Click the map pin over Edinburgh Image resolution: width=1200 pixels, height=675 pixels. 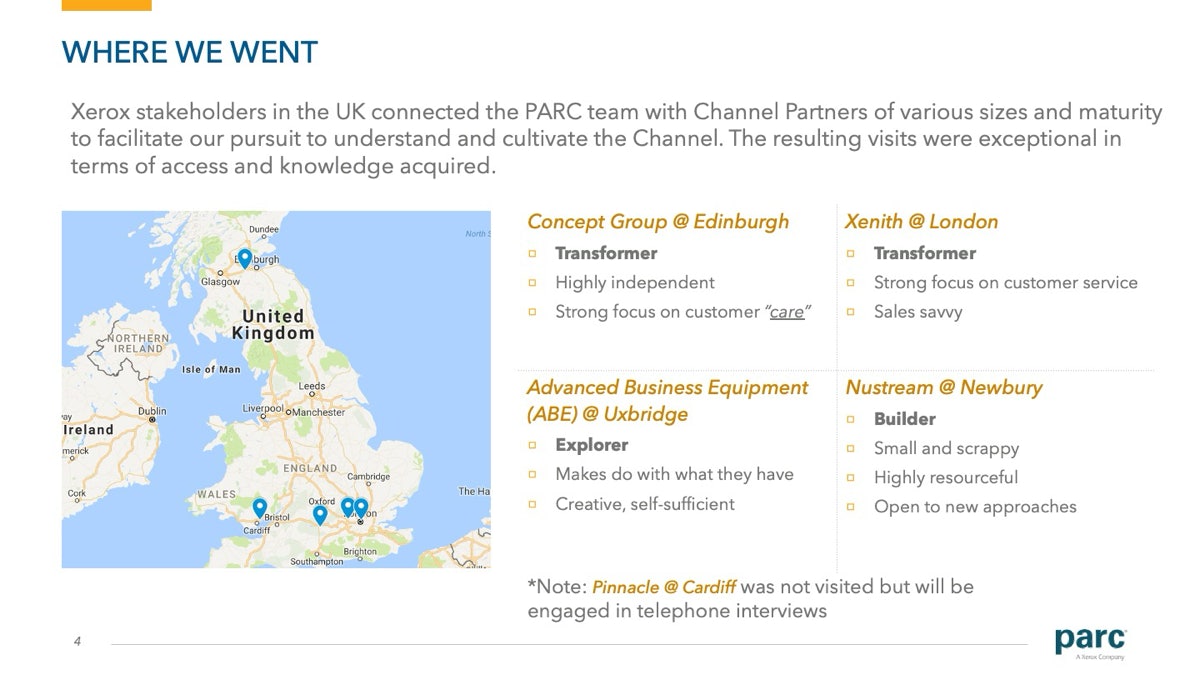click(244, 258)
